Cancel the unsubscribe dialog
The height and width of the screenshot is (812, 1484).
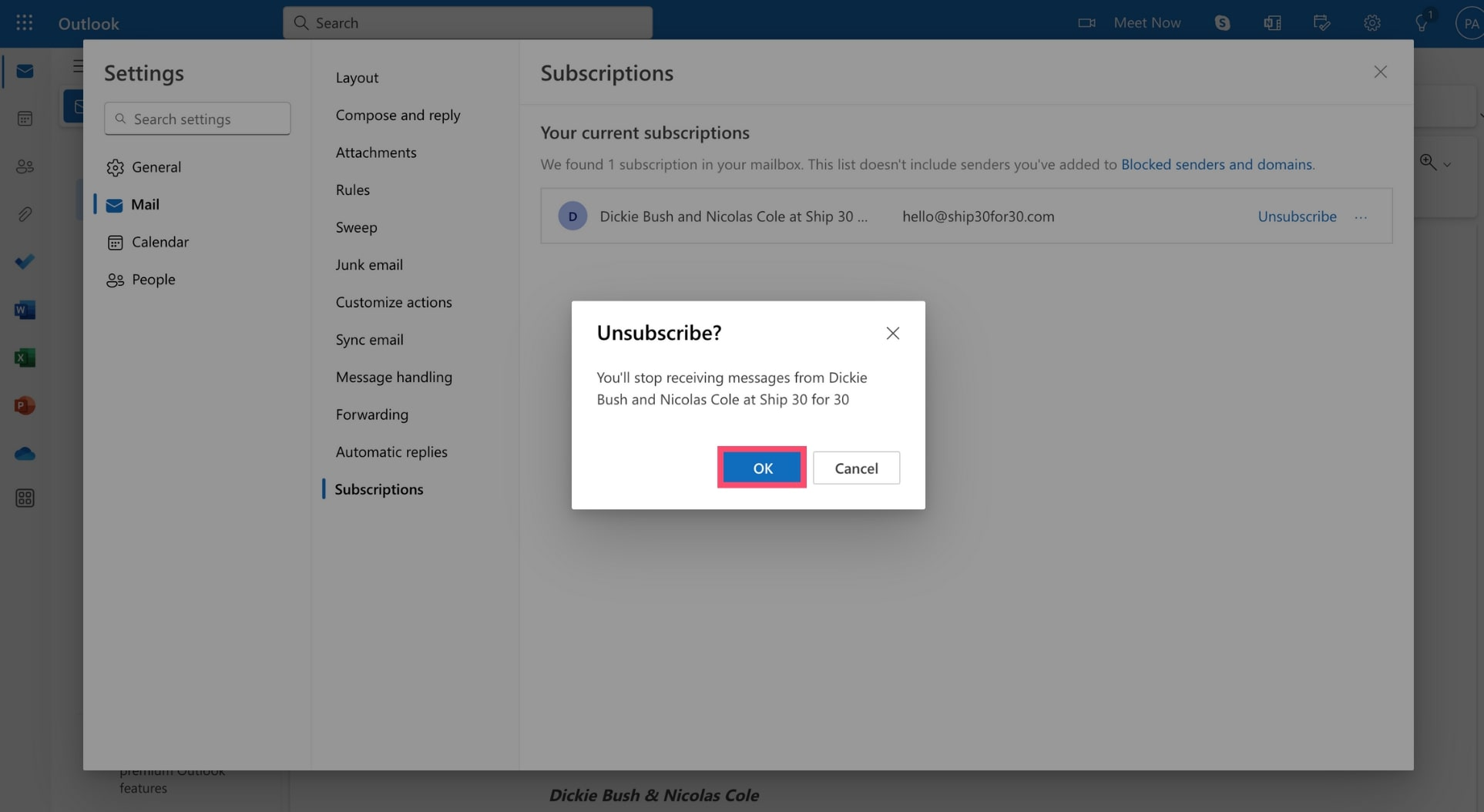(855, 468)
